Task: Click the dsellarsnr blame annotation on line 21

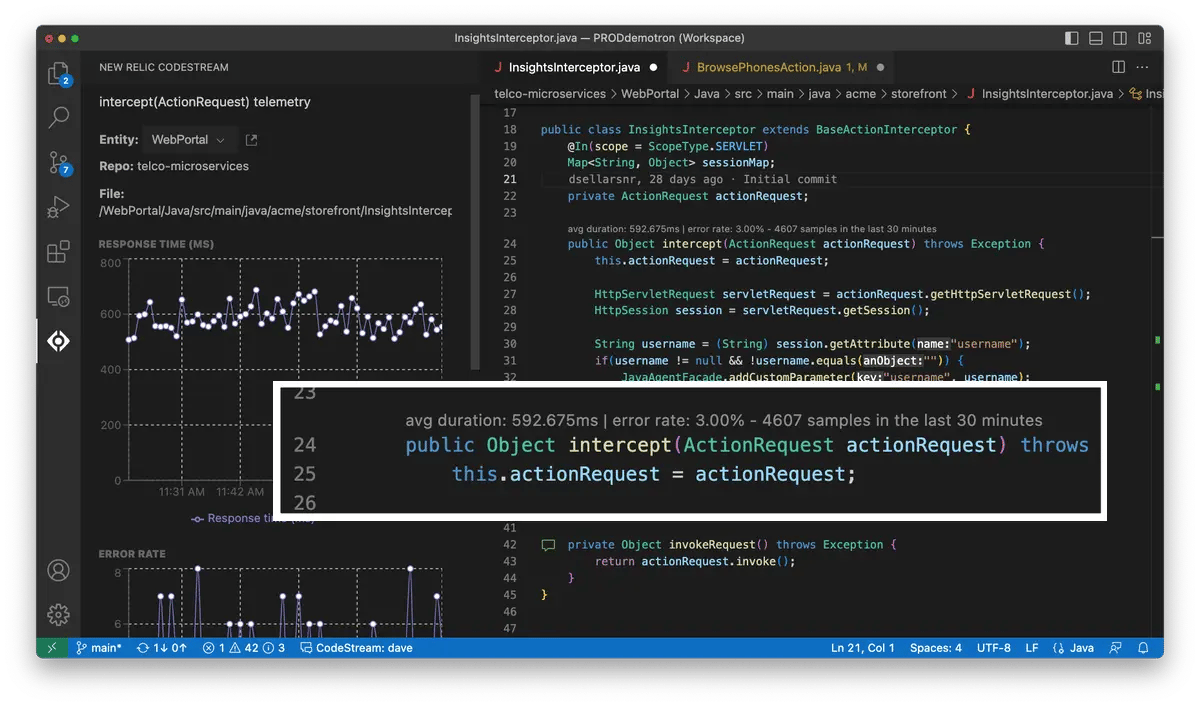Action: tap(701, 180)
